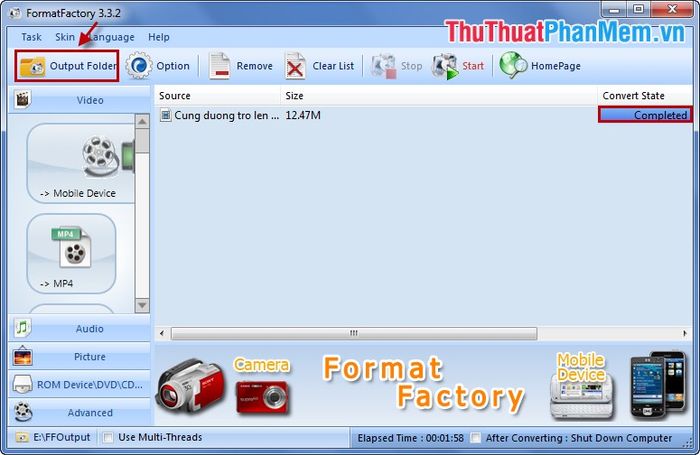The width and height of the screenshot is (700, 455).
Task: Click the Size column header
Action: [439, 96]
